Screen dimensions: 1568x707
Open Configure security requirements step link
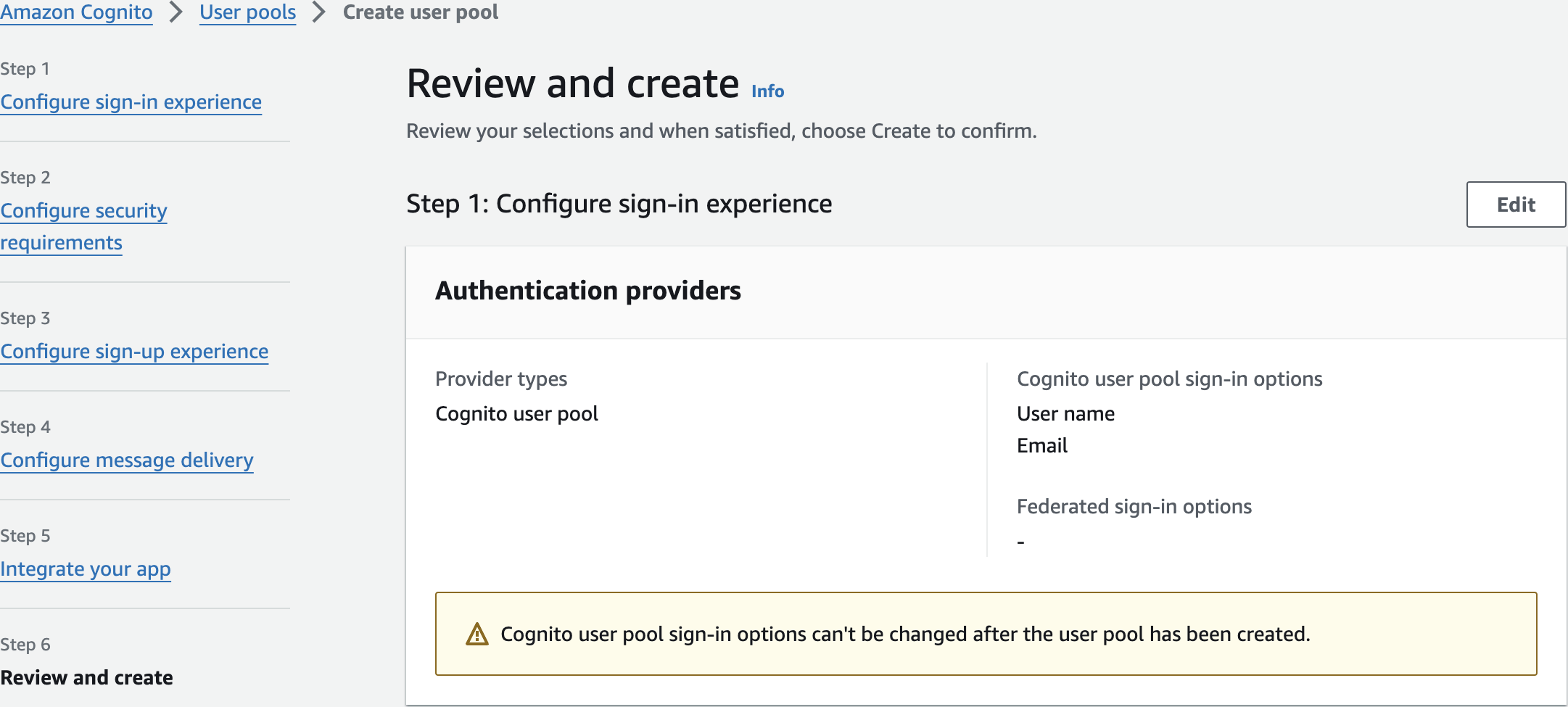pos(83,226)
